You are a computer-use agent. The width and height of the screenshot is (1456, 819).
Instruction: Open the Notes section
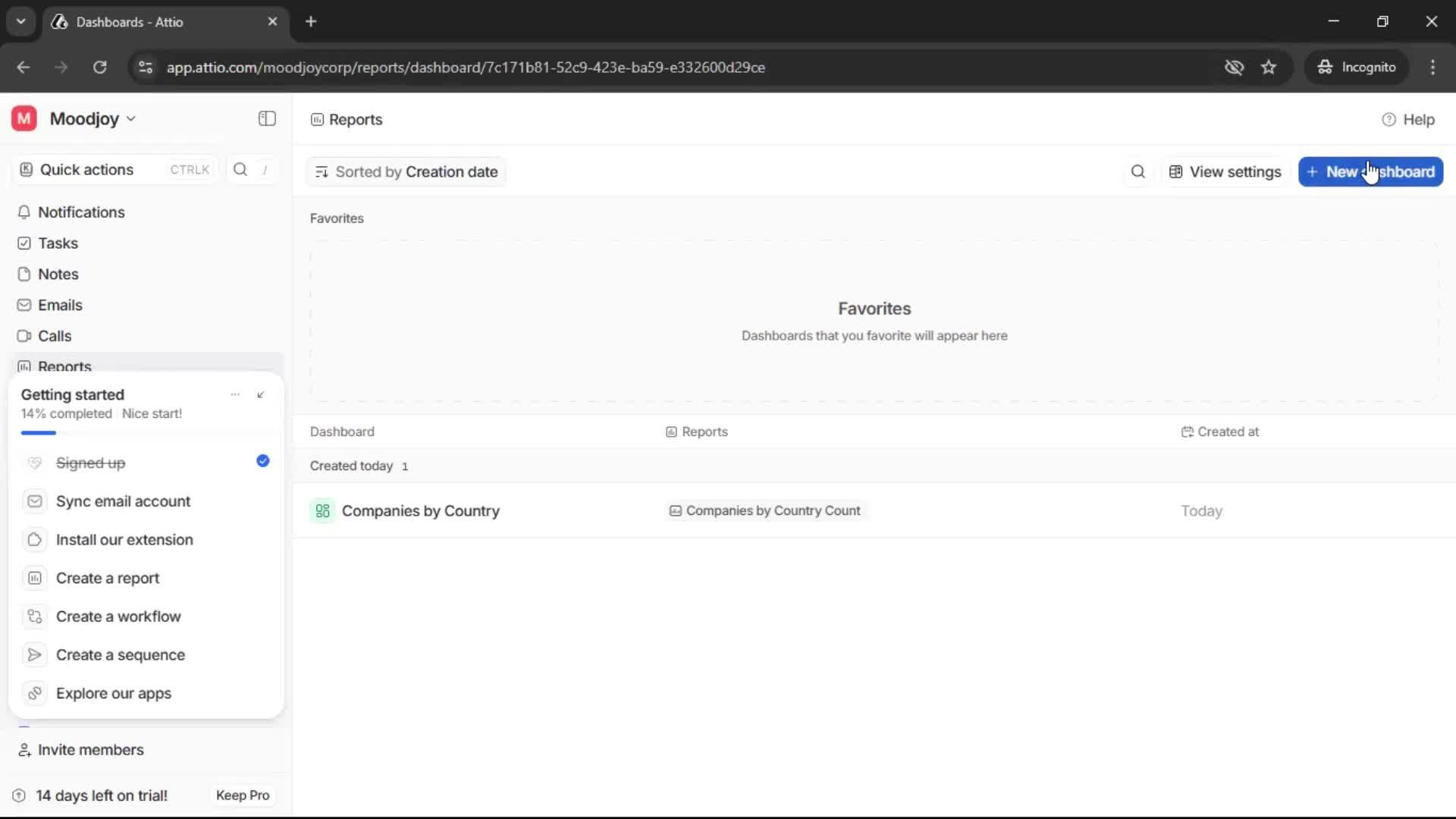pos(58,274)
